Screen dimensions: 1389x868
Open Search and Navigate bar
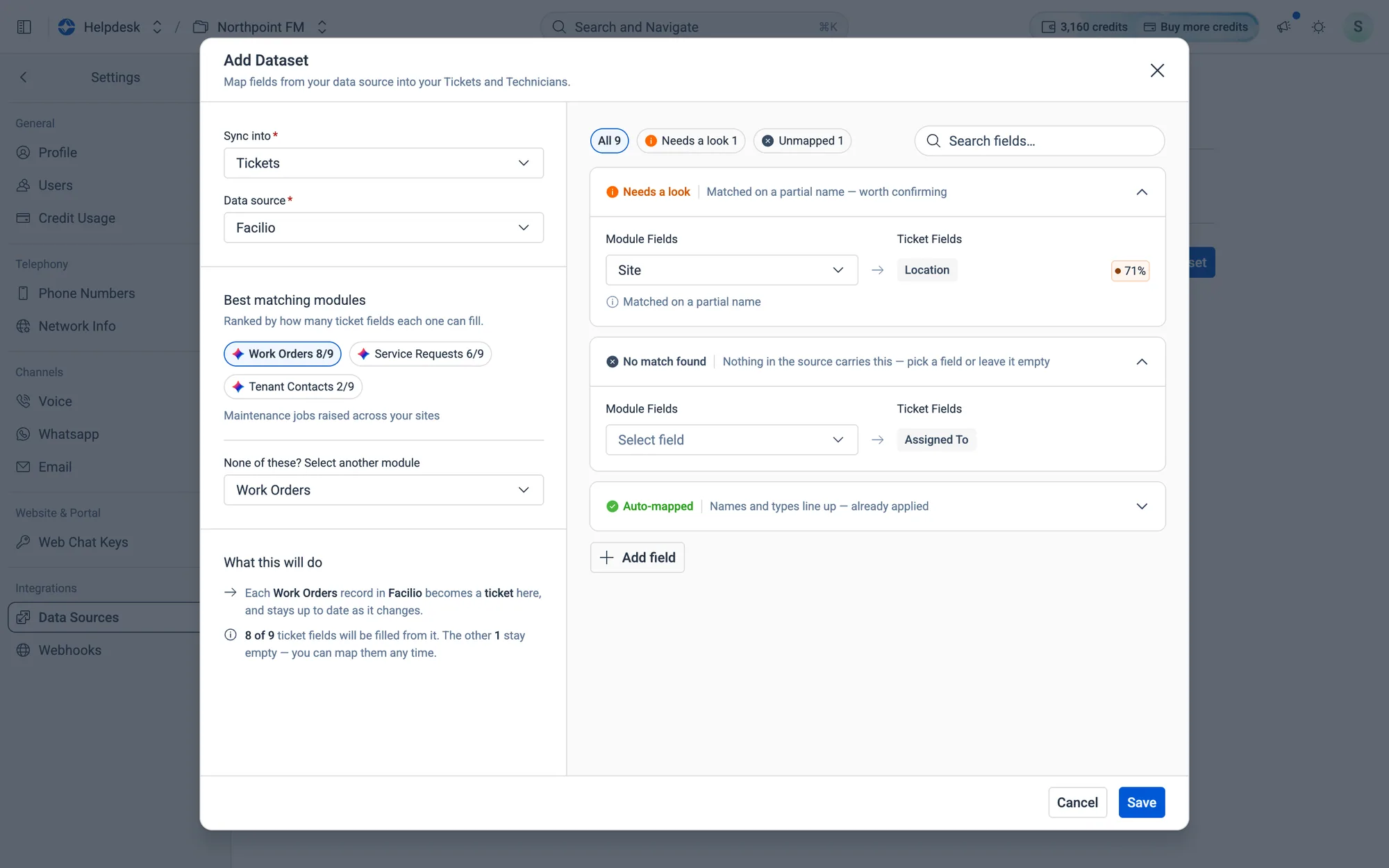694,27
